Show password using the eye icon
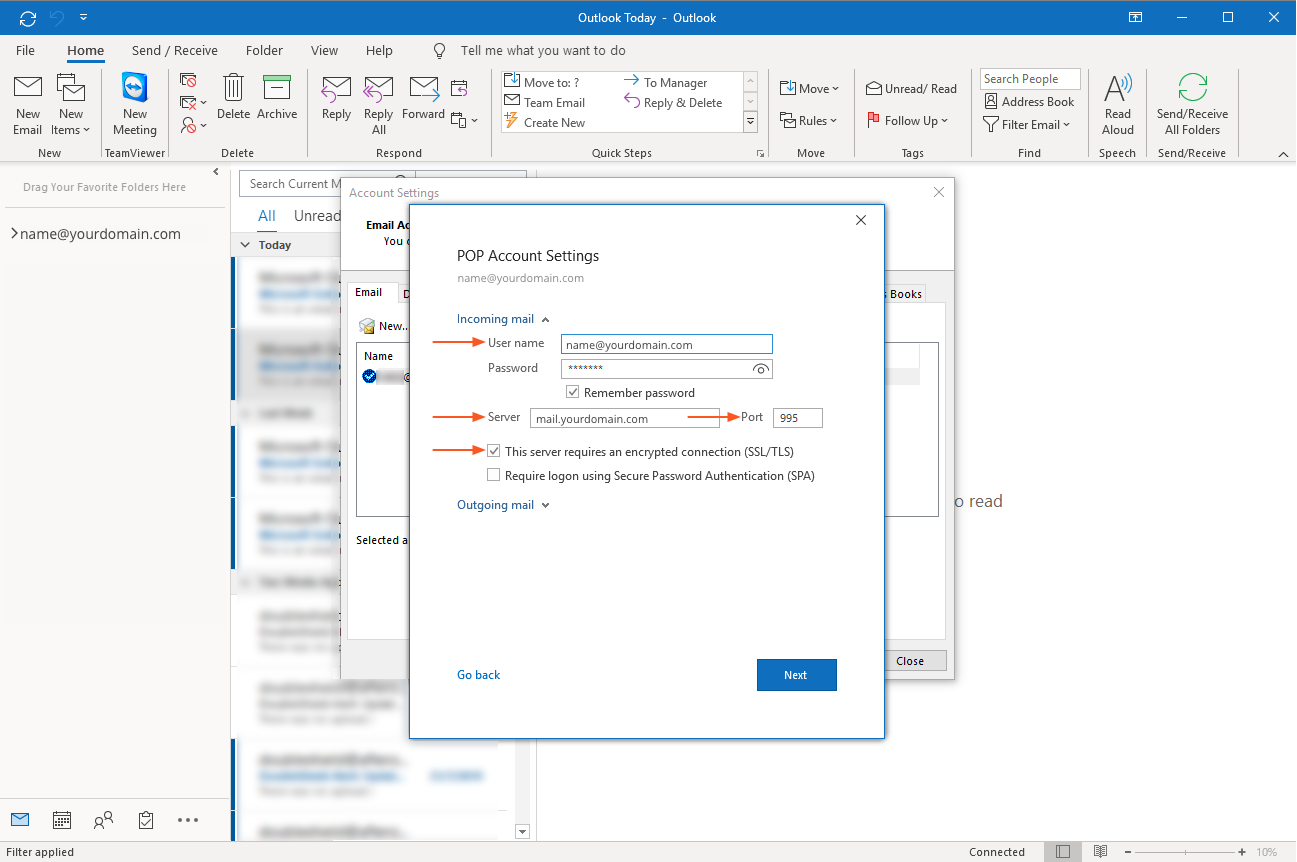The image size is (1297, 862). pyautogui.click(x=761, y=369)
